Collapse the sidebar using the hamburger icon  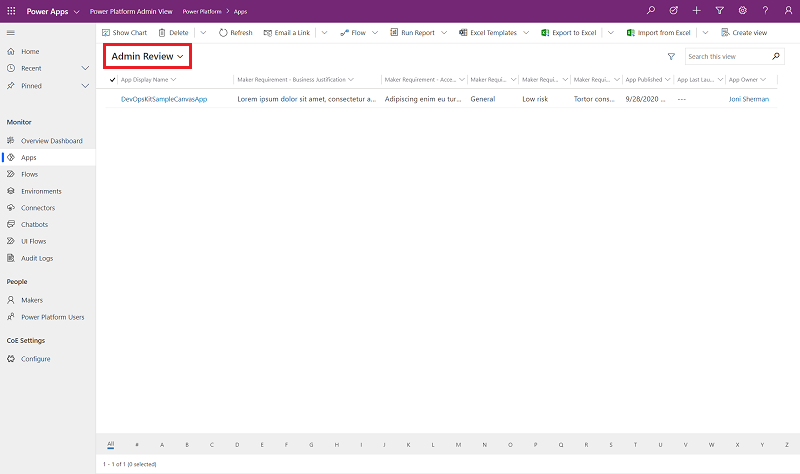point(11,33)
